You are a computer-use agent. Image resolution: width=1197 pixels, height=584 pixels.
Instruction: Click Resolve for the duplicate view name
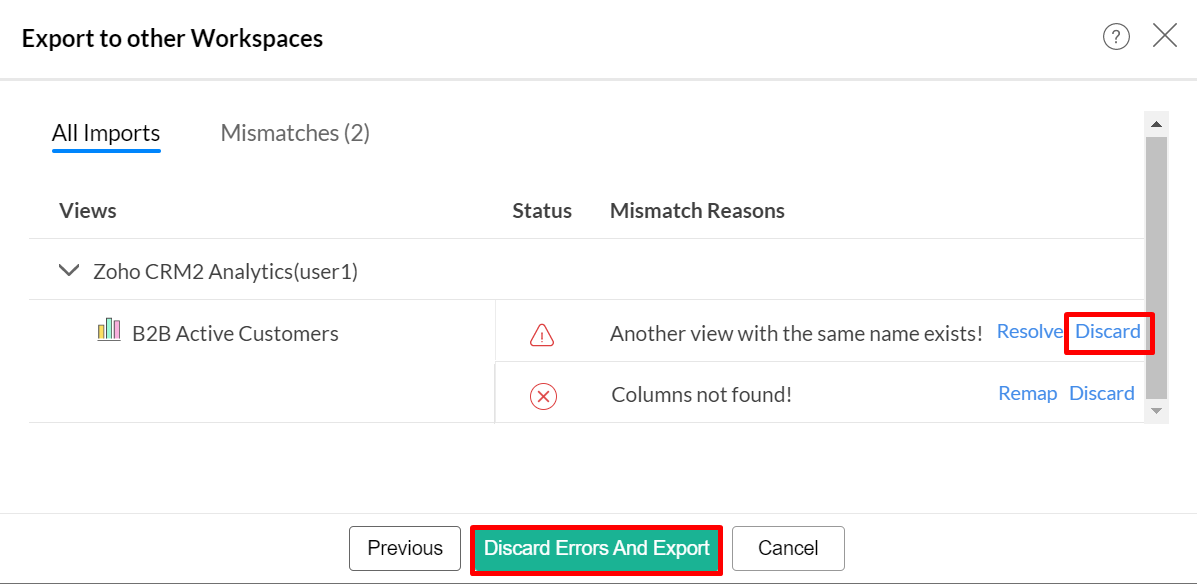1029,332
